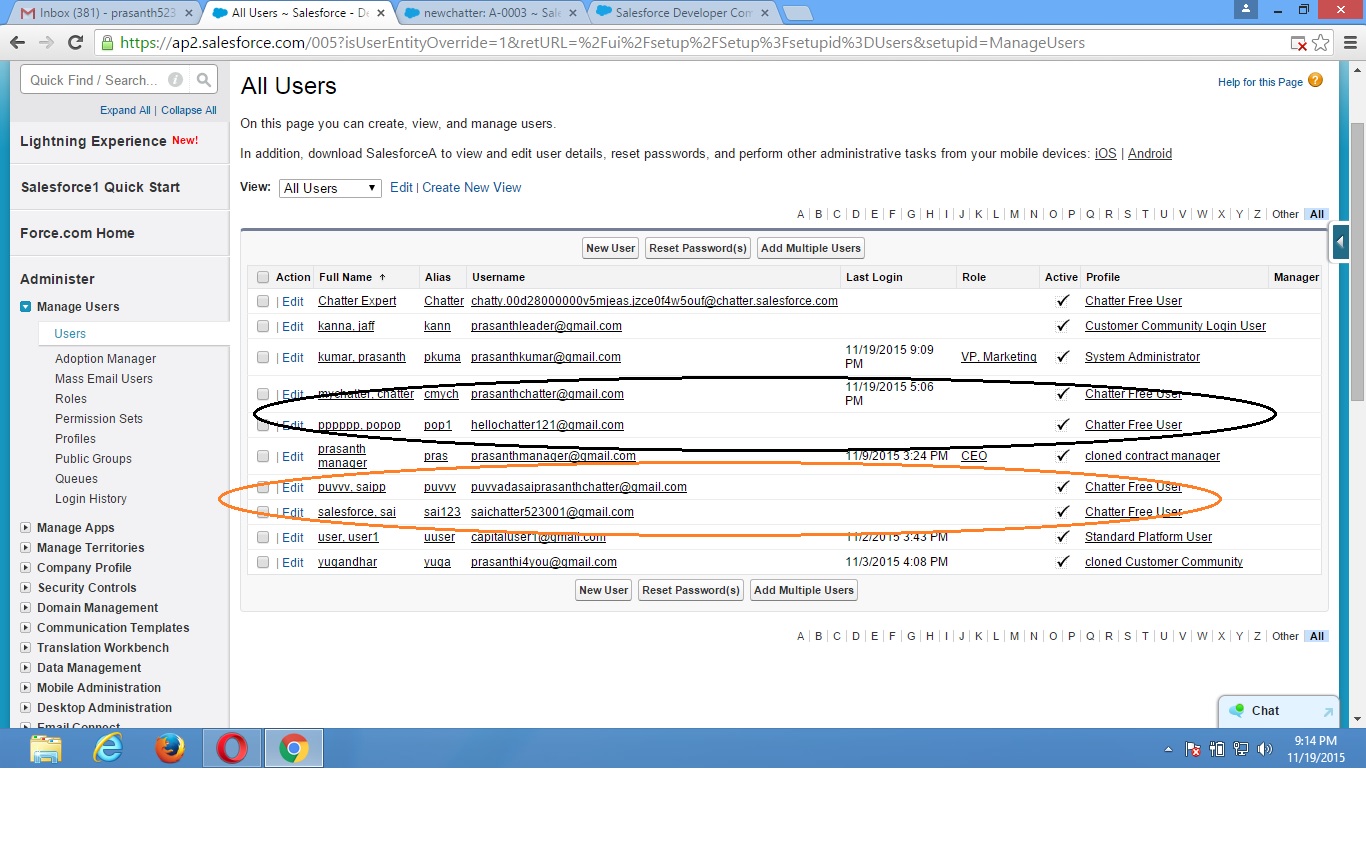
Task: Click the orange help question mark icon
Action: click(x=1315, y=80)
